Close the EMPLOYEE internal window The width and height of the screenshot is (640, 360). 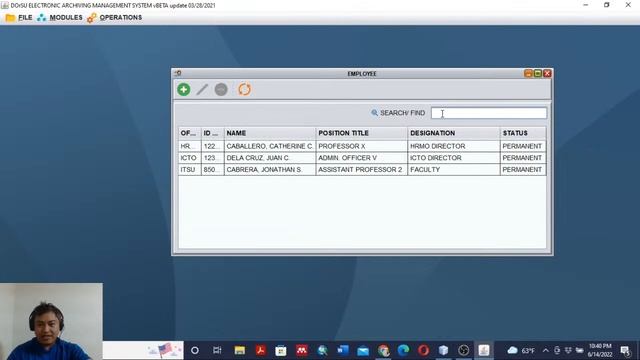(547, 73)
